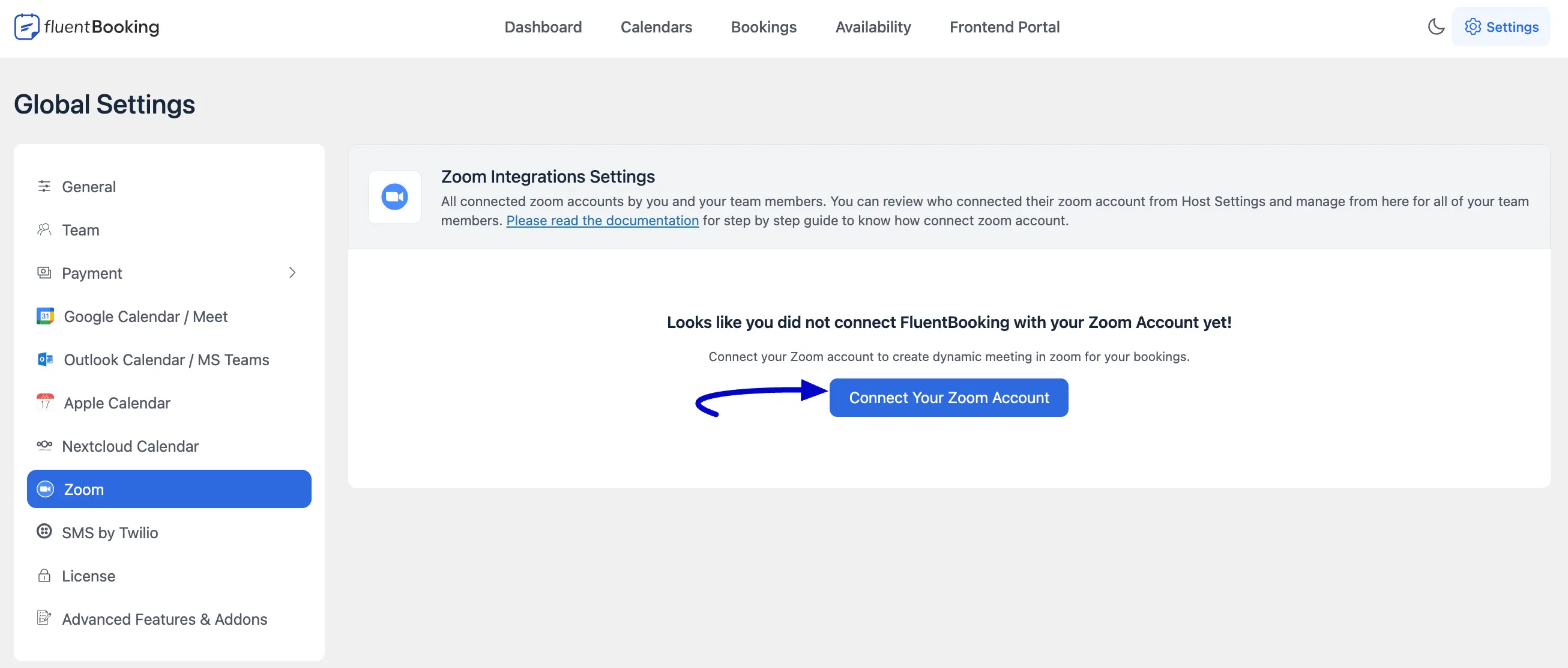Viewport: 1568px width, 668px height.
Task: Click the fluentBooking logo icon
Action: 27,27
